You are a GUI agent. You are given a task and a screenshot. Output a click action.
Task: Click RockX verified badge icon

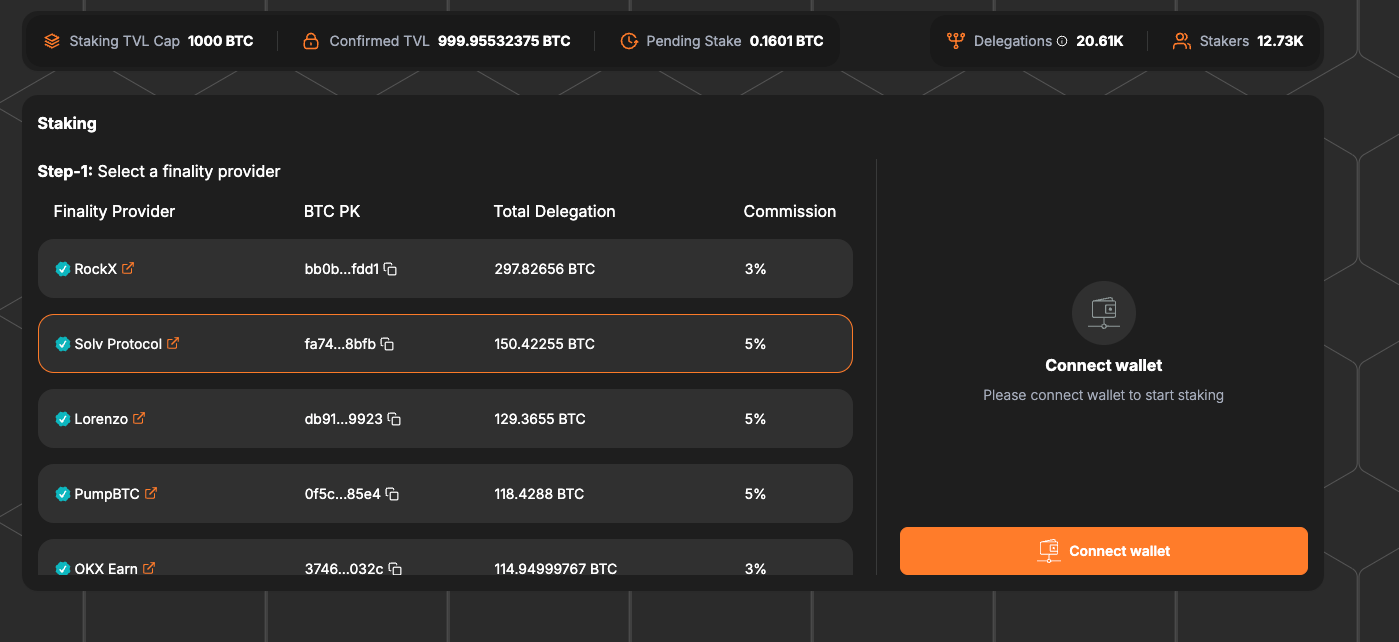(63, 269)
